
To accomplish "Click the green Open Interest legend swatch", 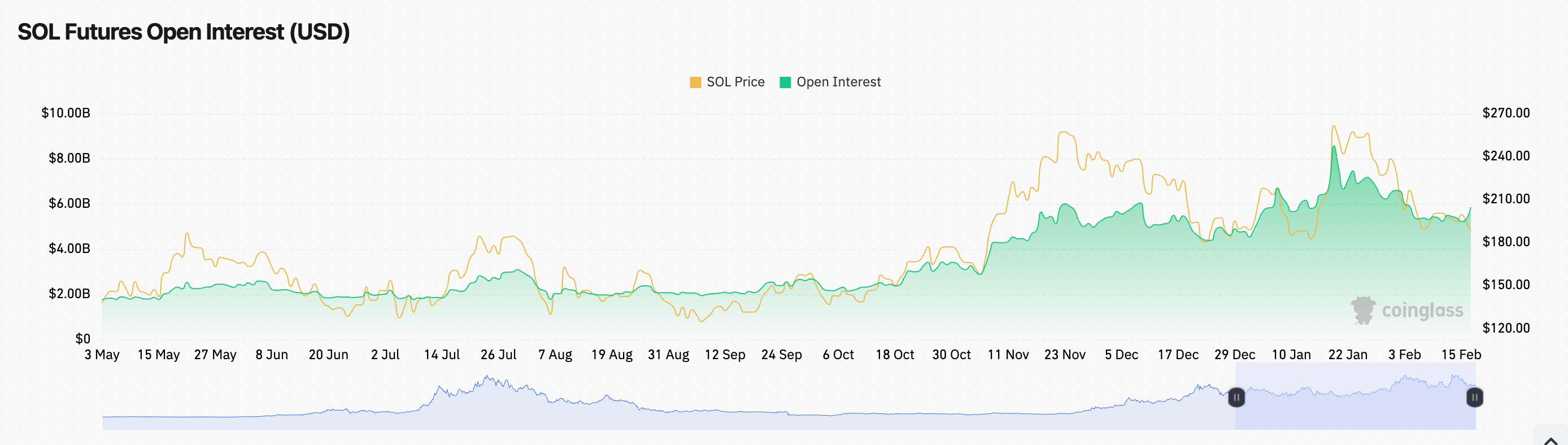I will (x=785, y=82).
